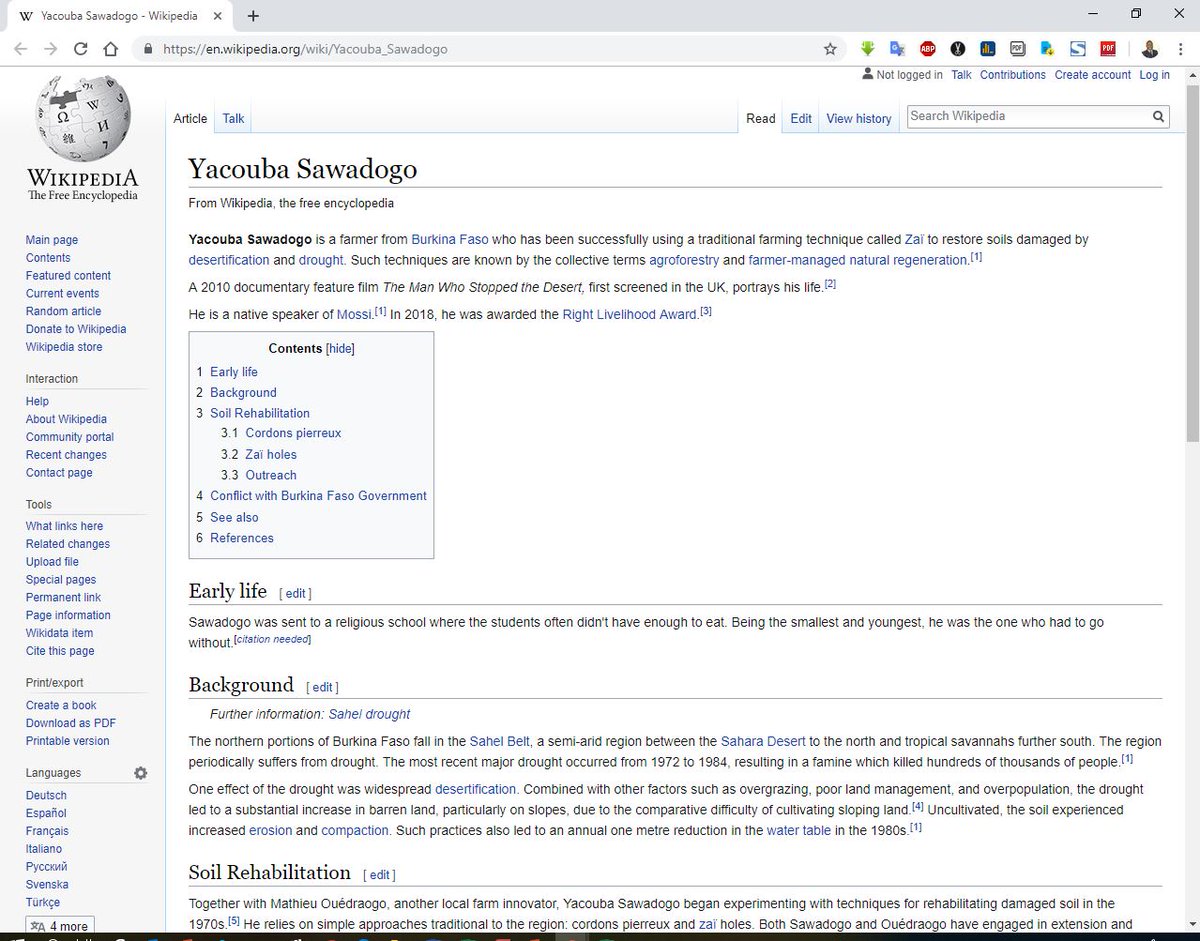Open the blue document download extension
The width and height of the screenshot is (1200, 941).
coord(1047,48)
